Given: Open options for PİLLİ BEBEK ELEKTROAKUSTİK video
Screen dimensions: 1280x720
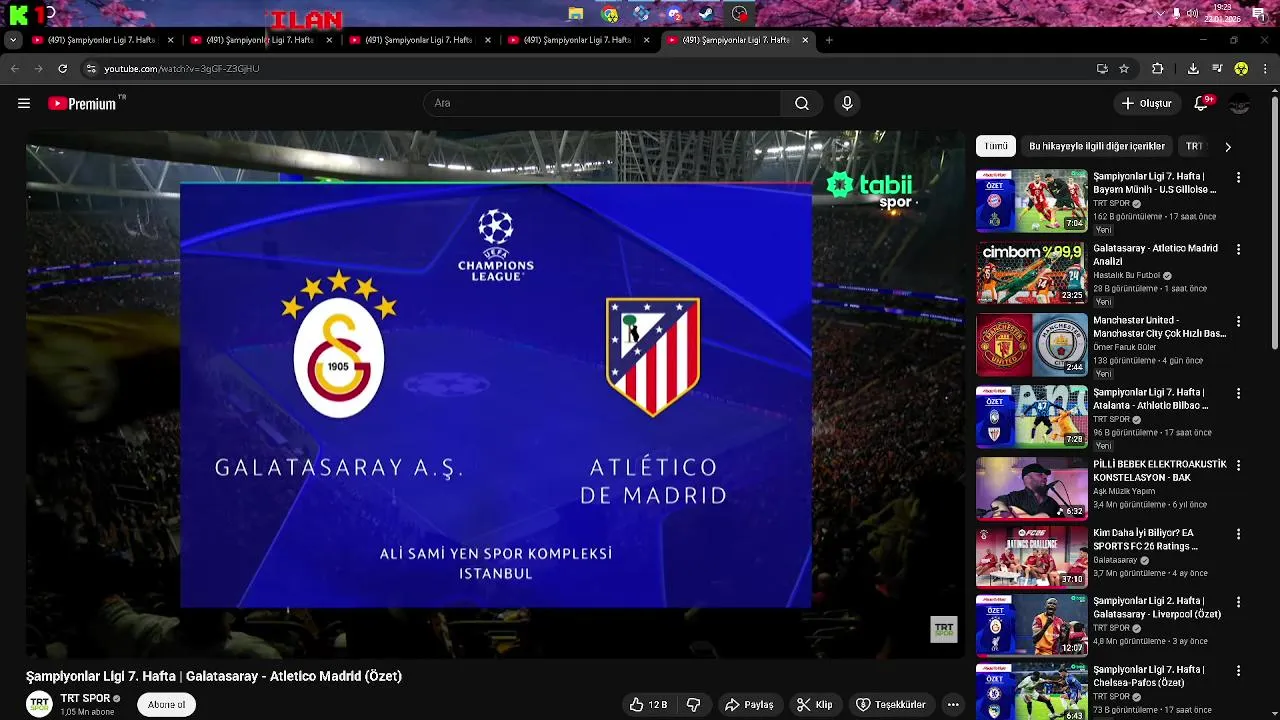Looking at the screenshot, I should [1238, 466].
